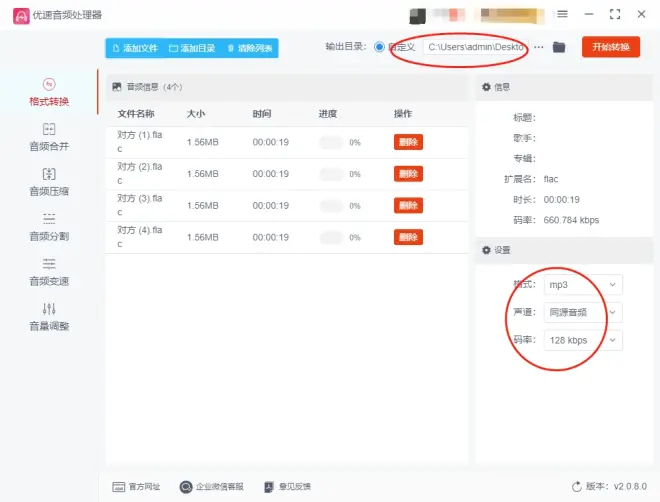Click the 操作 column header
The height and width of the screenshot is (502, 660).
click(403, 114)
